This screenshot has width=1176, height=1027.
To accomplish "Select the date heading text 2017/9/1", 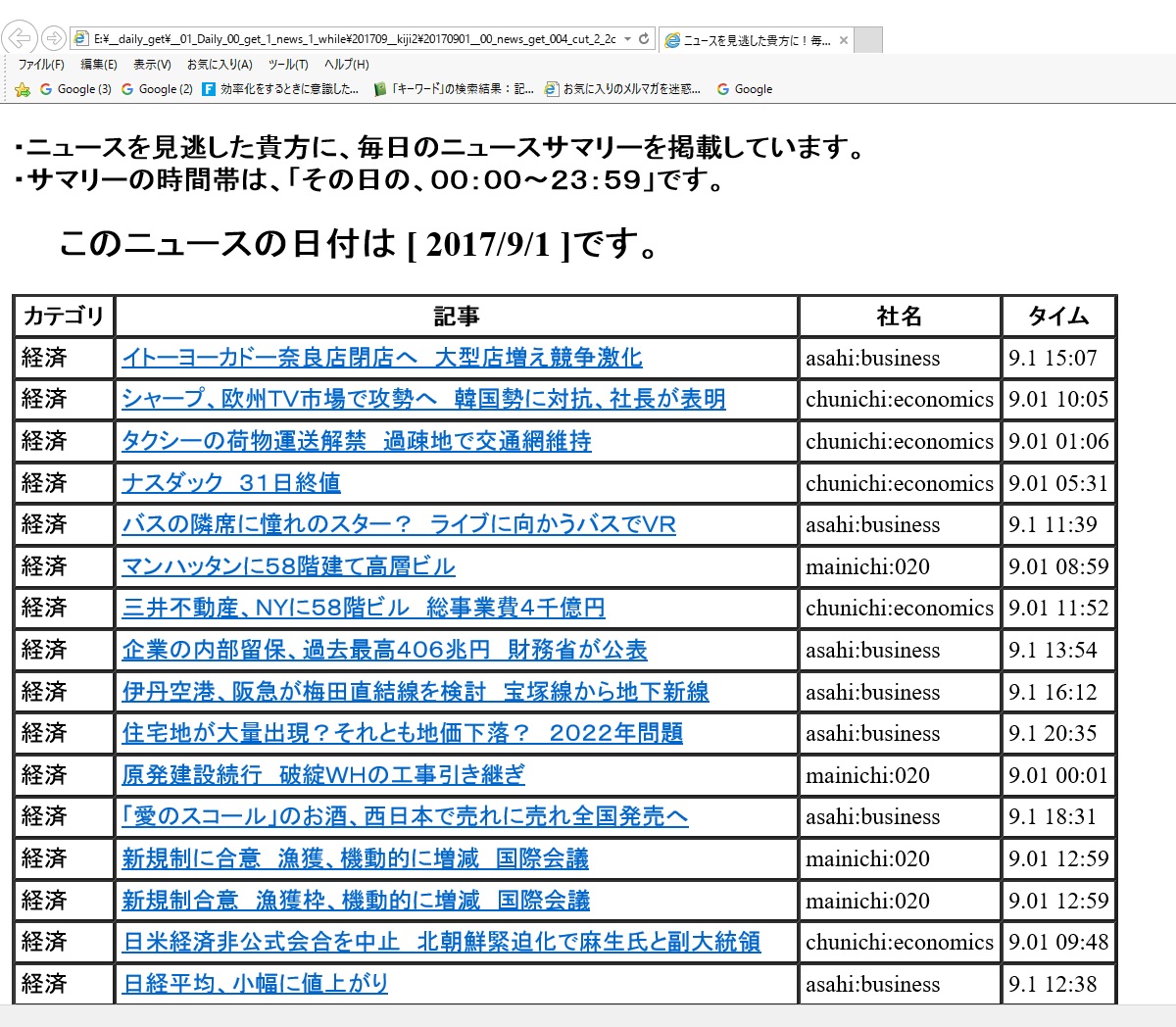I will pos(488,244).
